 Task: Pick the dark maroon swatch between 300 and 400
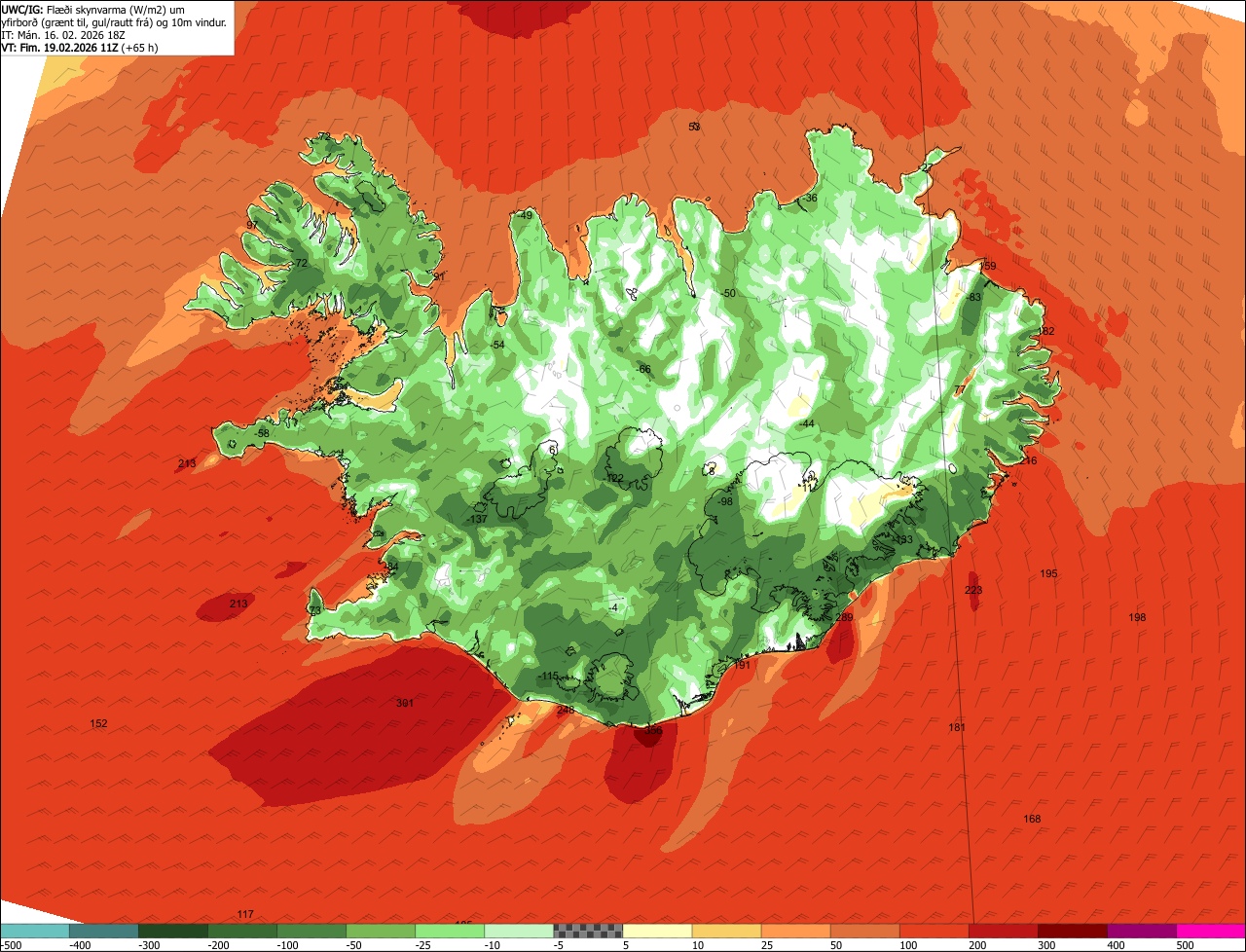pos(1074,931)
